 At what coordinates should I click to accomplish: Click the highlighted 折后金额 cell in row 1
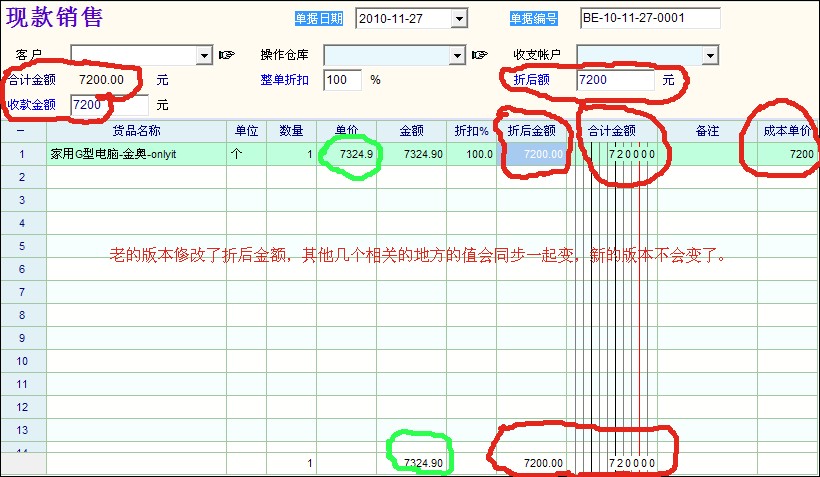(531, 154)
